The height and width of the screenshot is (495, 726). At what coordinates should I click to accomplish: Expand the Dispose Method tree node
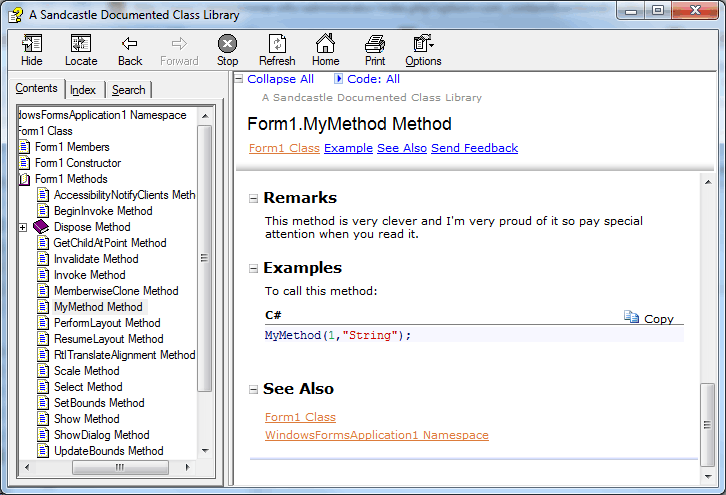click(x=23, y=227)
